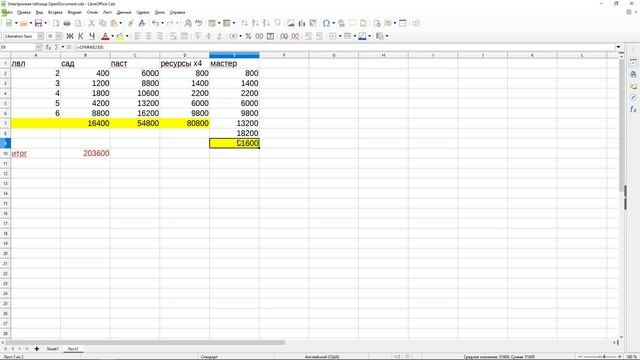Open the Вид menu
Screen dimensions: 640x360
(39, 12)
